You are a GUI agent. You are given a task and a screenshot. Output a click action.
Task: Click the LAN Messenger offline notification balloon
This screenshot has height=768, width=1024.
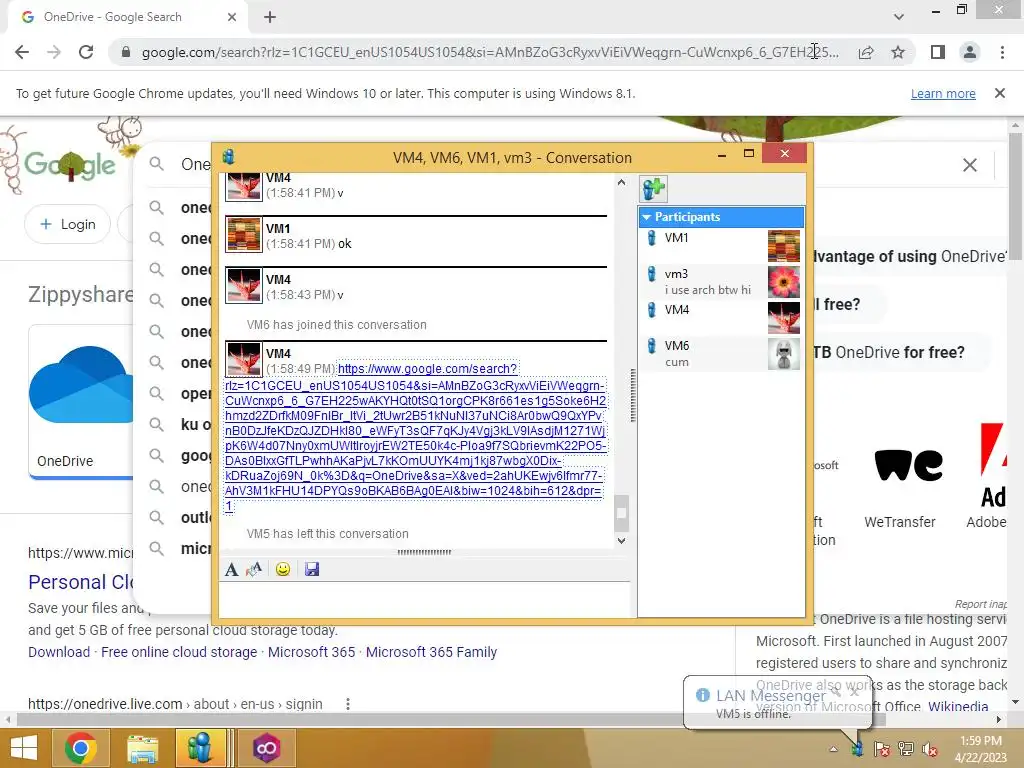777,703
